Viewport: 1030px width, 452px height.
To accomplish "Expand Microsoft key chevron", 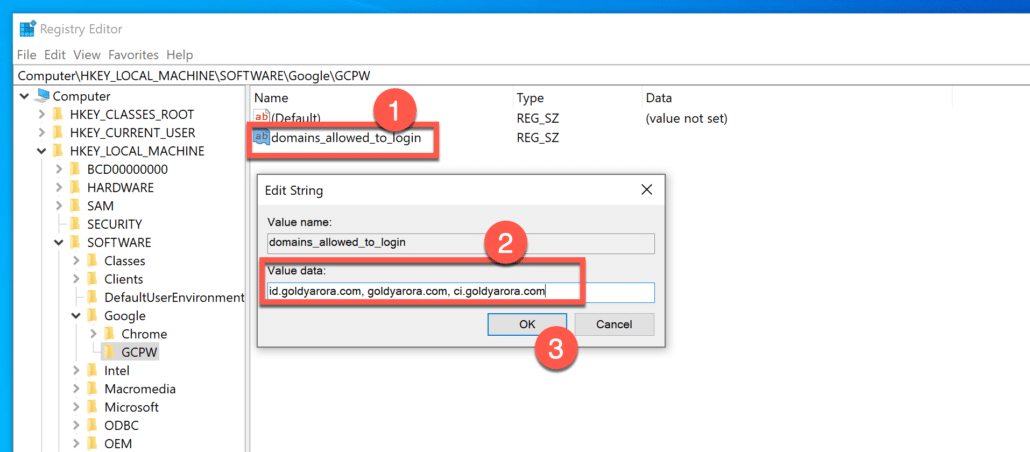I will [76, 407].
